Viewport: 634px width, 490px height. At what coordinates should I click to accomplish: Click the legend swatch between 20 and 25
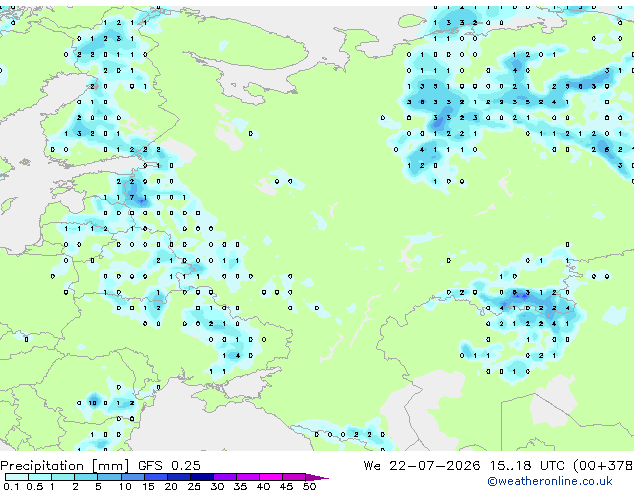179,477
